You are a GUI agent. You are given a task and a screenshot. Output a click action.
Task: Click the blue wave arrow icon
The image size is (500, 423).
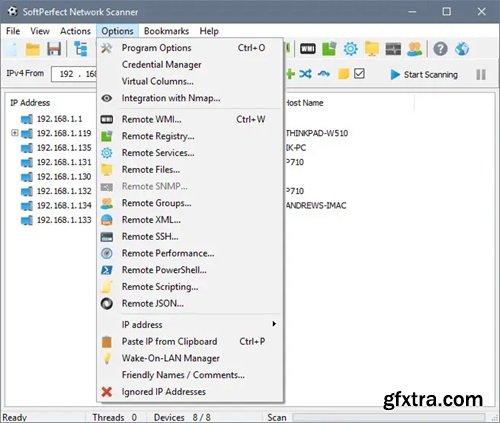coord(324,74)
